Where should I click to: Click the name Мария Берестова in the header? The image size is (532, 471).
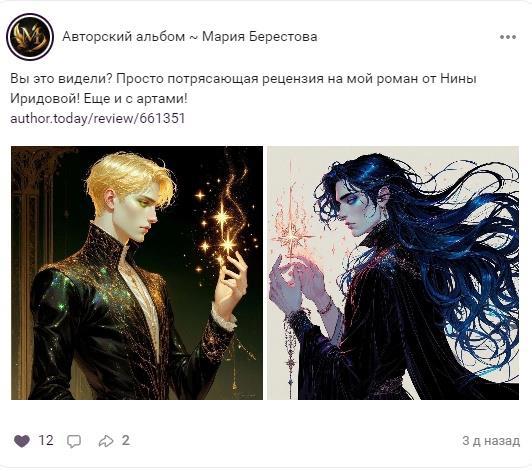260,37
